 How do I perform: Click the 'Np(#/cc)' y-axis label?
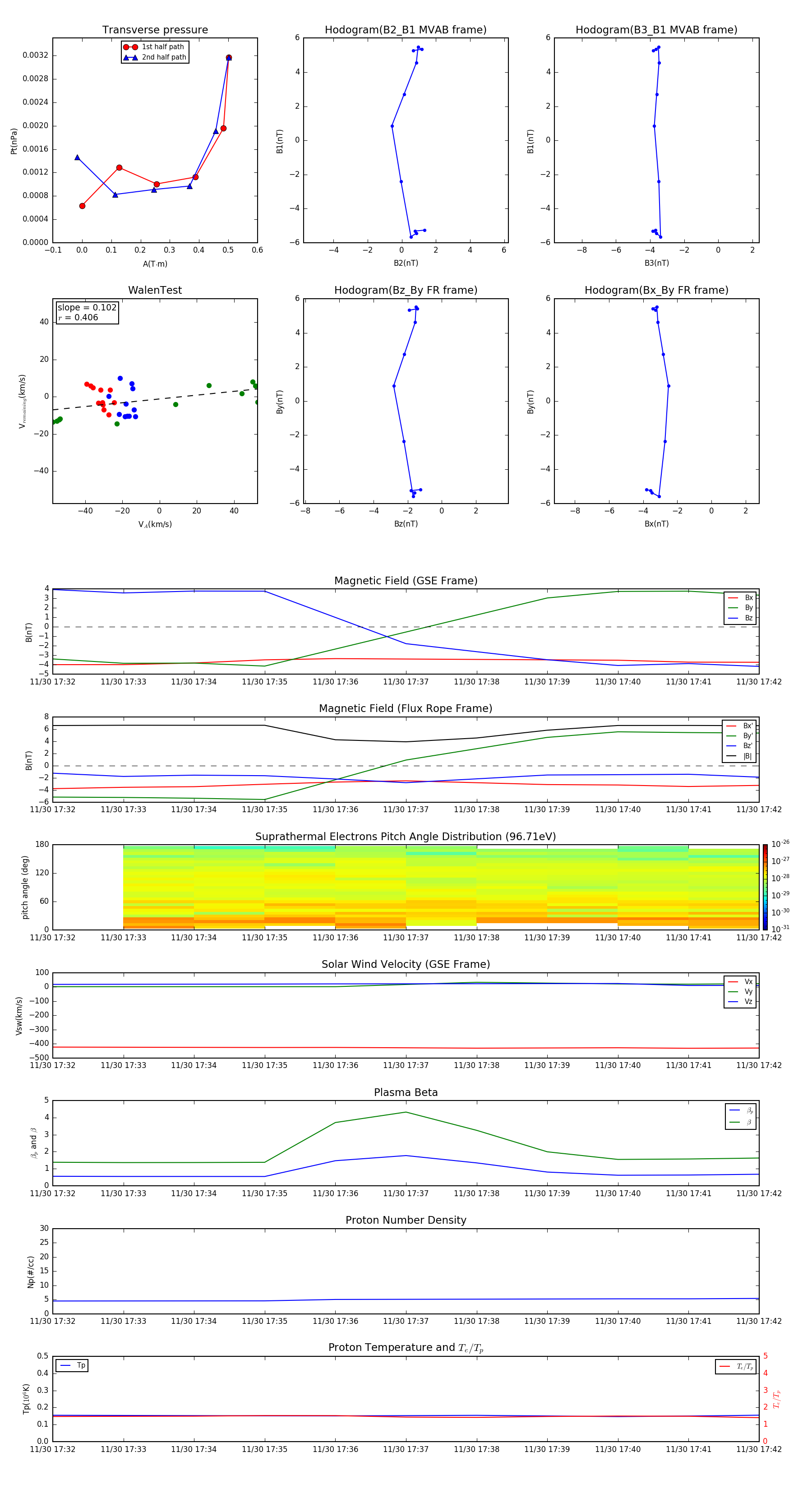click(31, 1272)
